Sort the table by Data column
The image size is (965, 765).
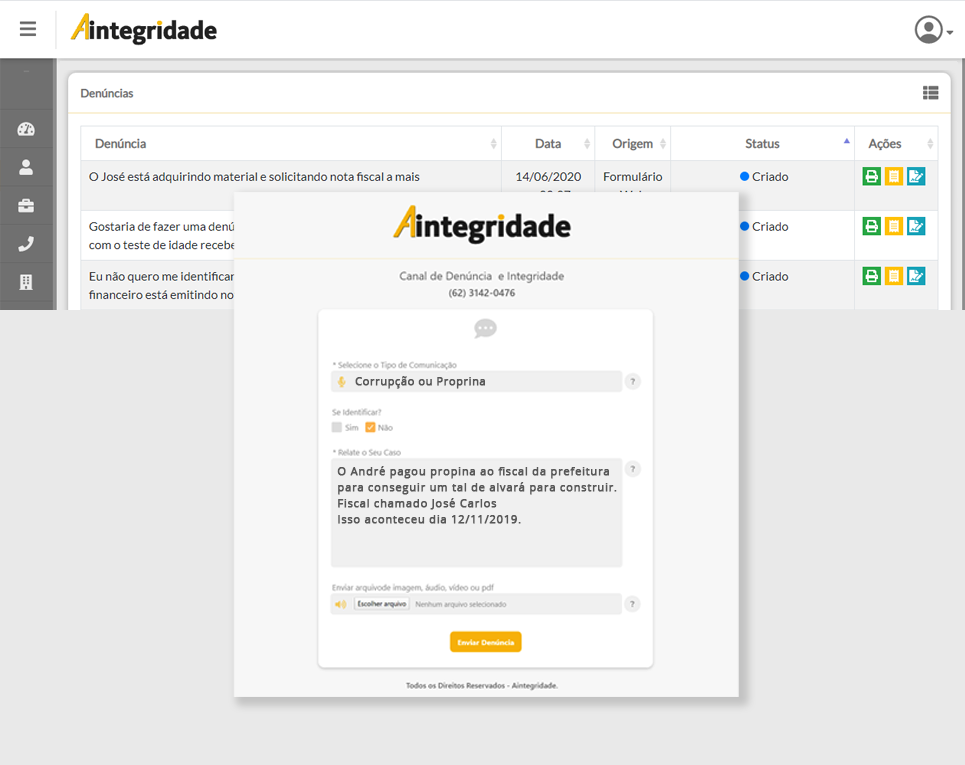pos(548,144)
